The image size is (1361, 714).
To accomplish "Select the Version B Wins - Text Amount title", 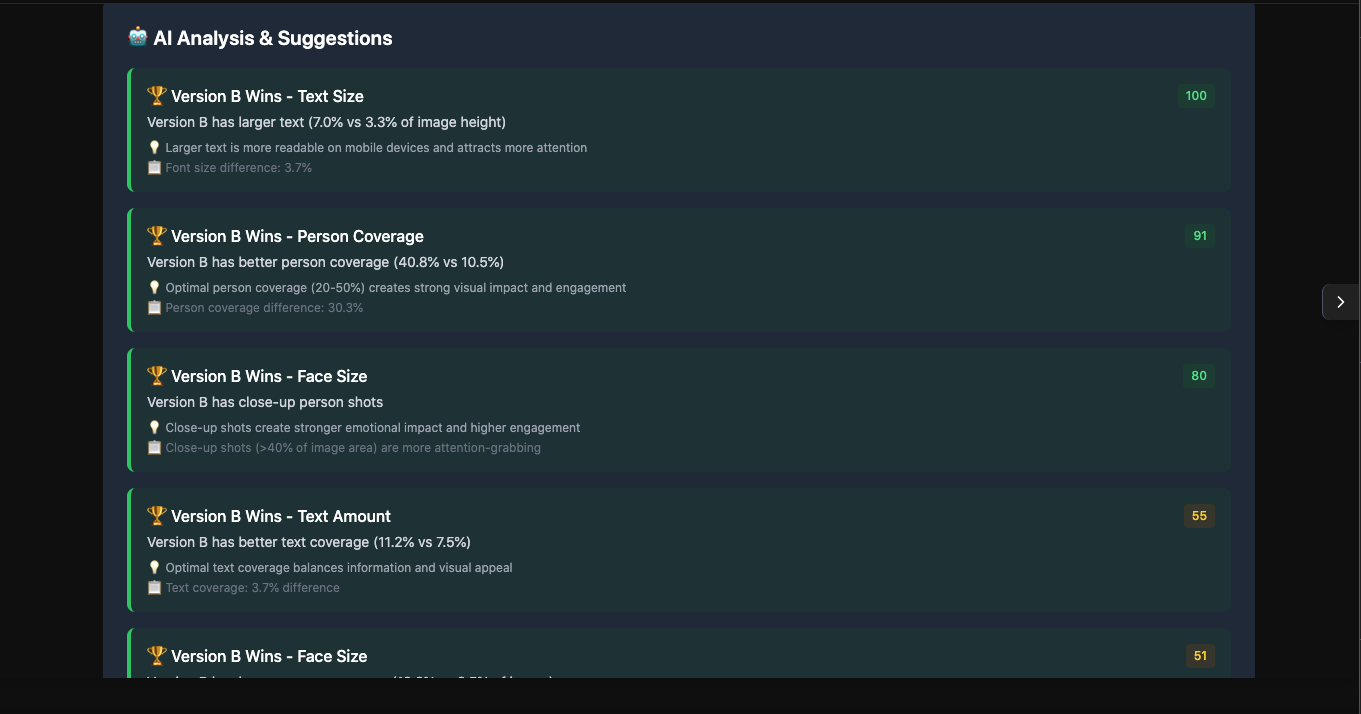I will point(281,516).
